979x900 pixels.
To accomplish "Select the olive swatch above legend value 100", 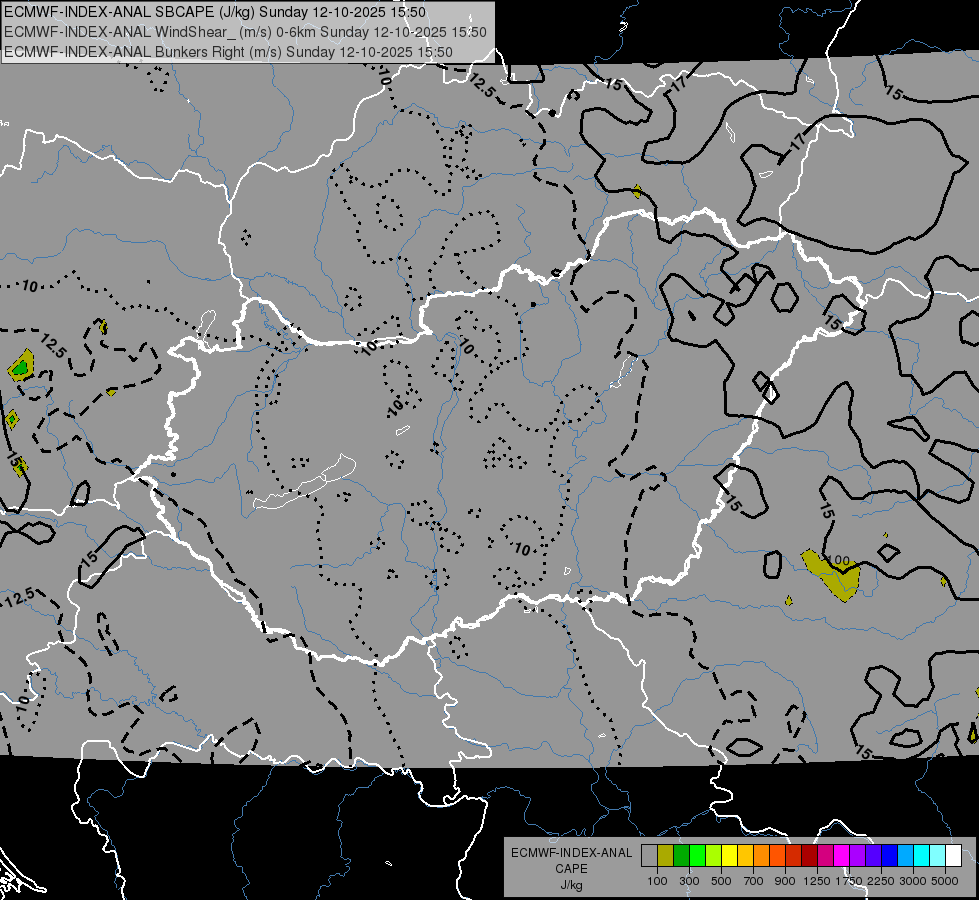I will (666, 856).
